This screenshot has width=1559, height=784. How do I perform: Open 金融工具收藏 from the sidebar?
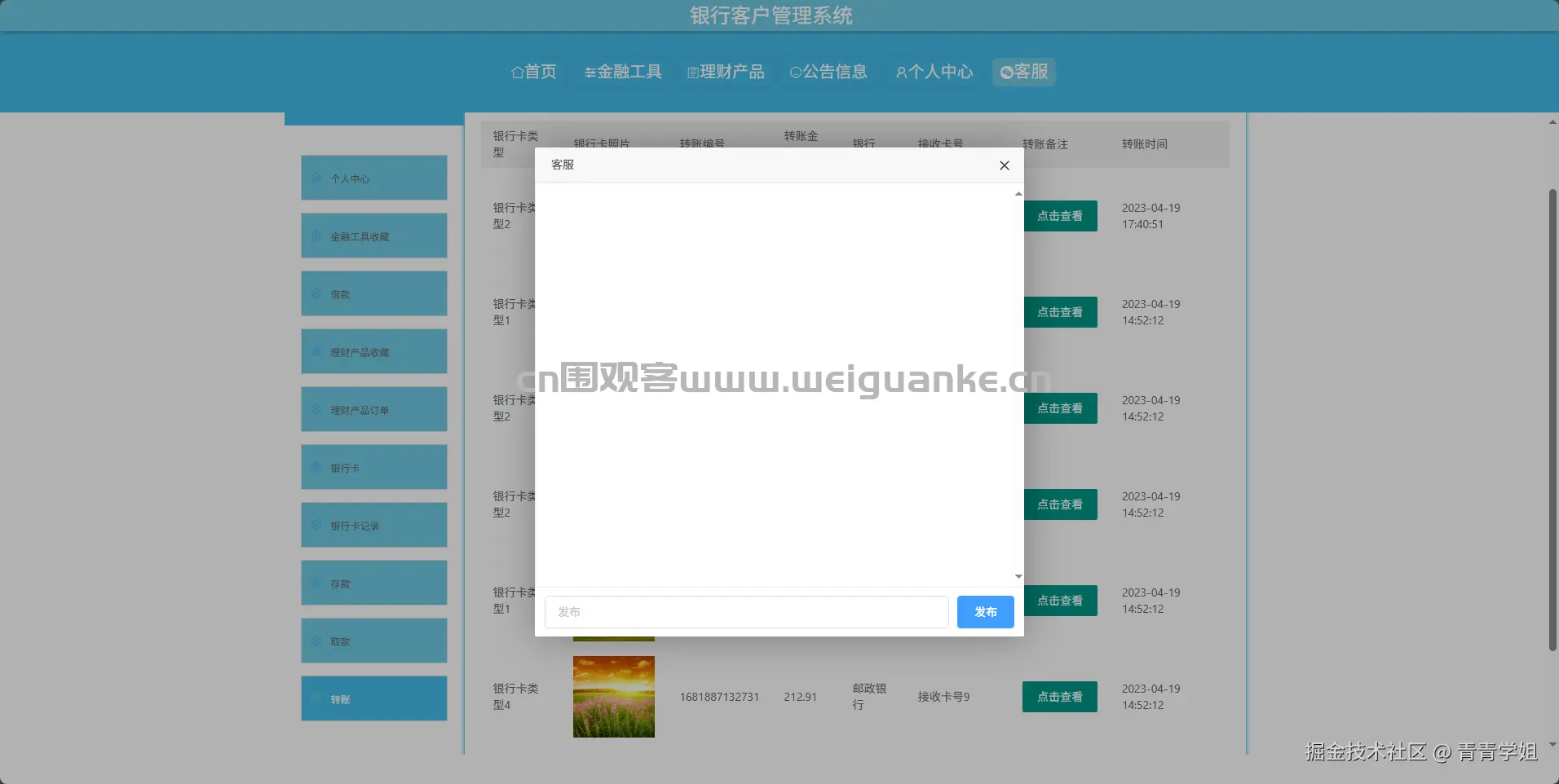coord(373,236)
